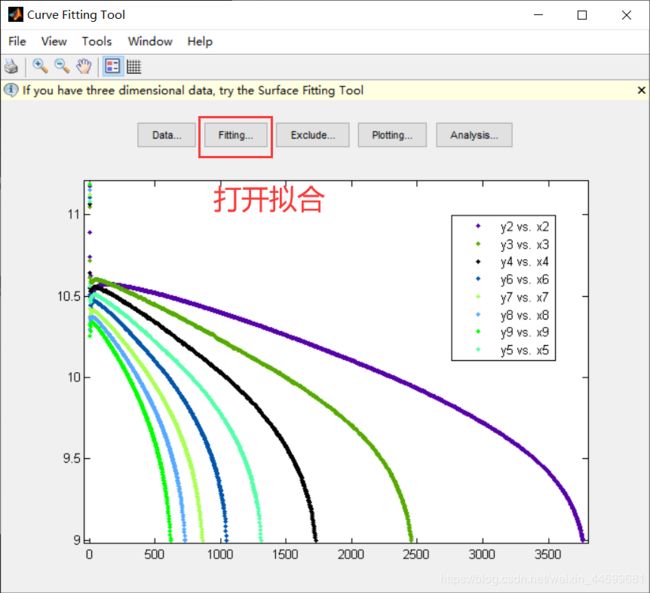The width and height of the screenshot is (650, 593).
Task: Click the MATLAB logo in title bar
Action: [x=16, y=15]
